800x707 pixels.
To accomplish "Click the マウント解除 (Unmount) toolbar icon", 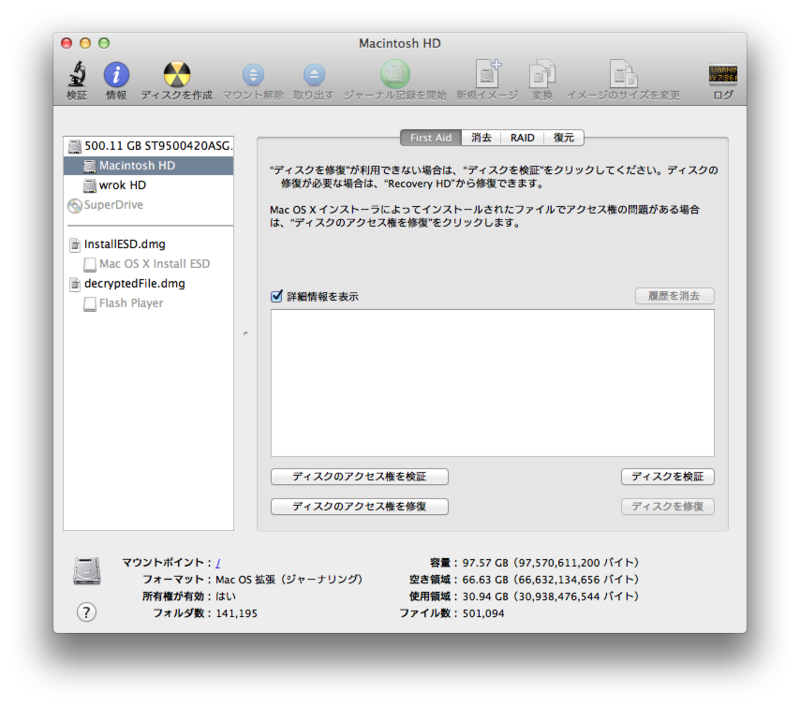I will [x=254, y=75].
